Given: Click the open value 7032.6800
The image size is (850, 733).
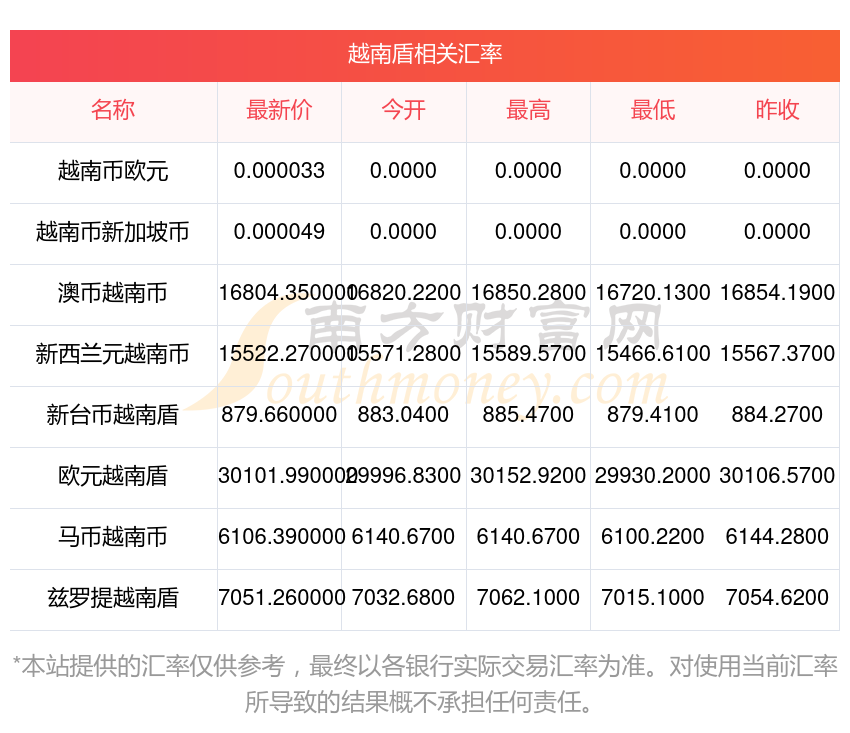Looking at the screenshot, I should pos(403,597).
